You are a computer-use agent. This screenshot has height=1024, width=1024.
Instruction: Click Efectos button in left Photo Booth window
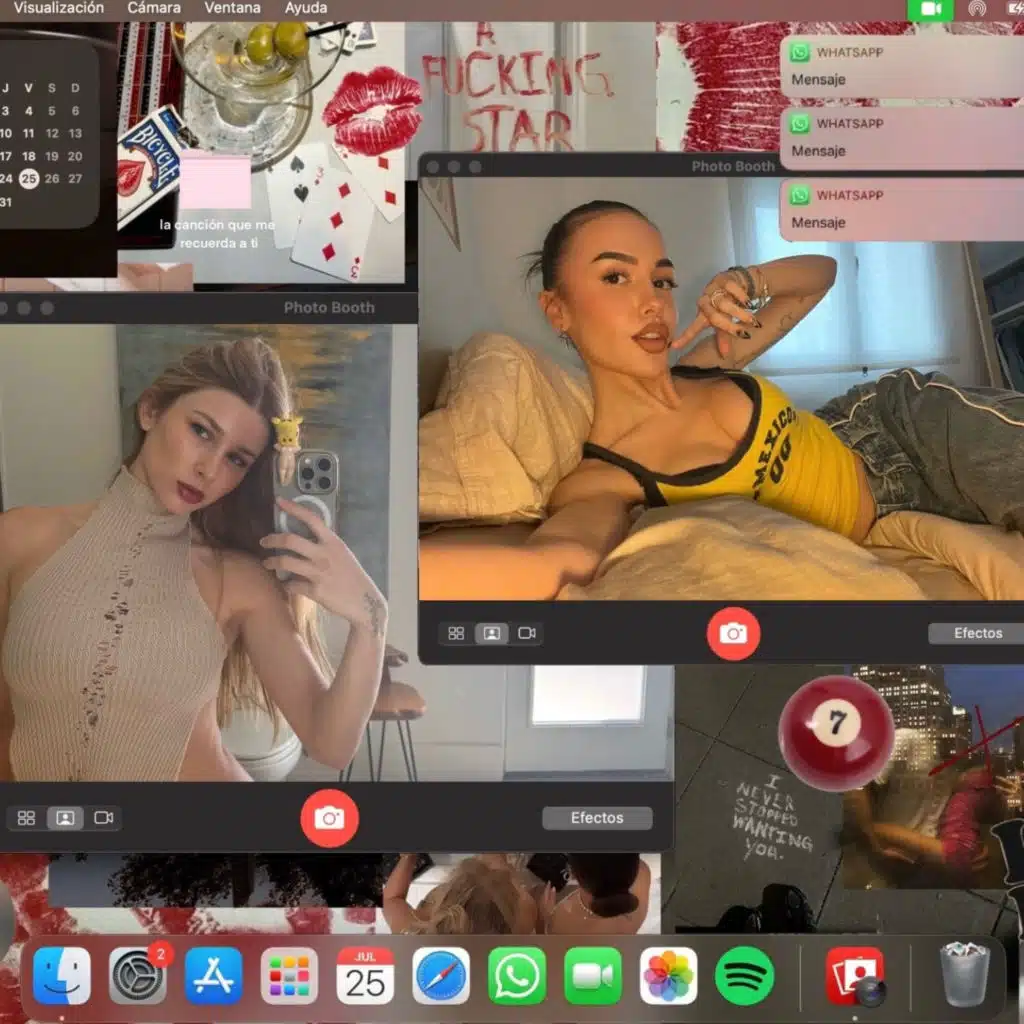597,818
